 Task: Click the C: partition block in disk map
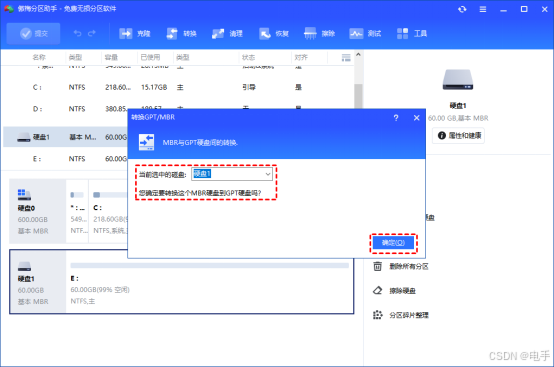108,211
